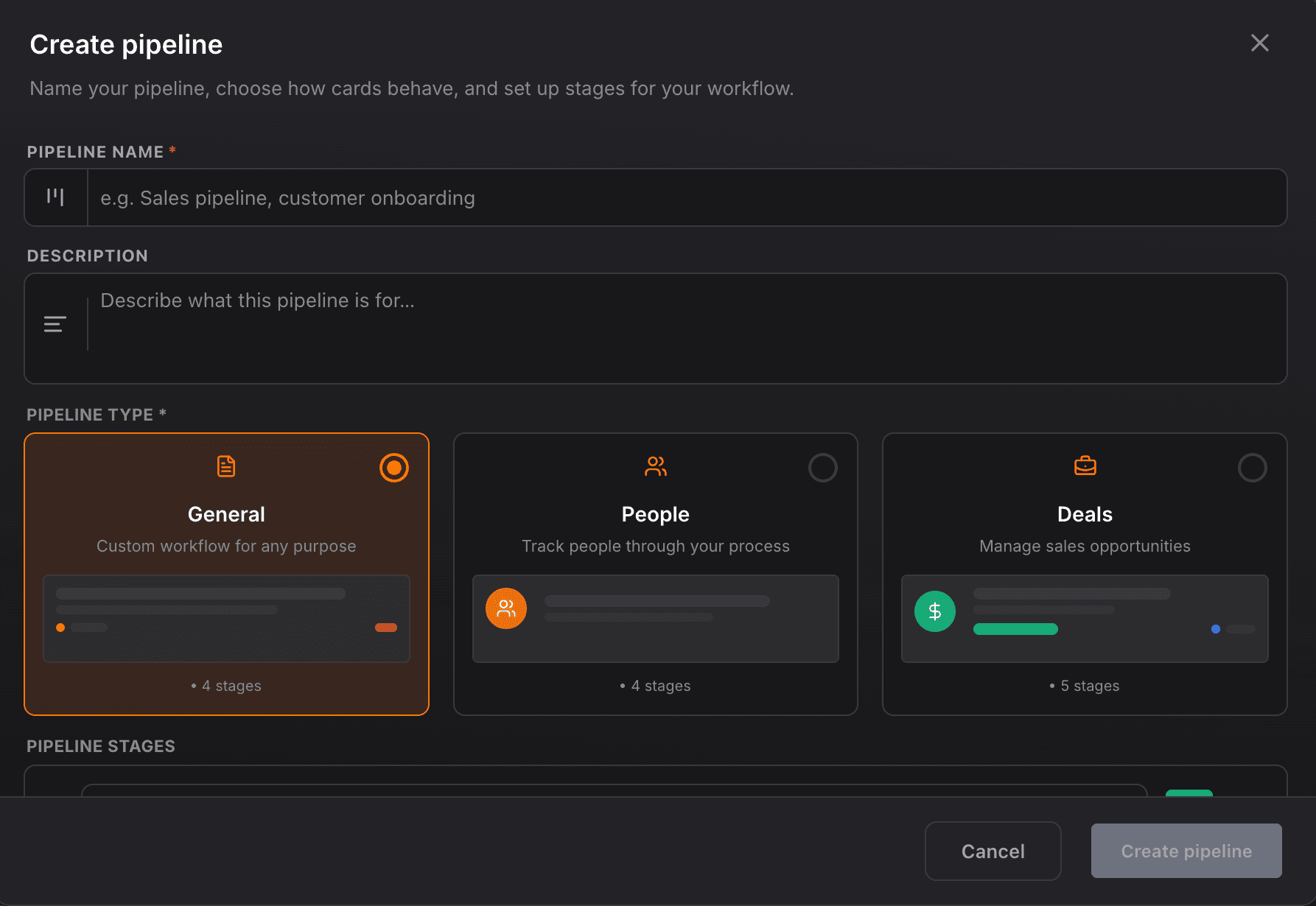Click the green progress bar in Deals preview
The image size is (1316, 906).
coord(1015,629)
